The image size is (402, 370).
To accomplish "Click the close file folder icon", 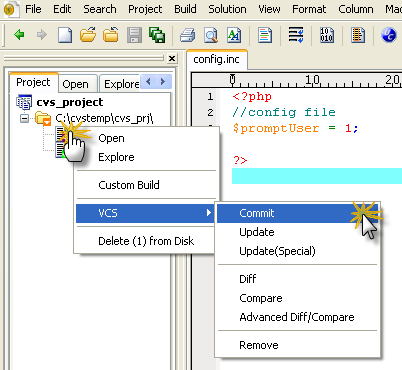I will pyautogui.click(x=110, y=35).
